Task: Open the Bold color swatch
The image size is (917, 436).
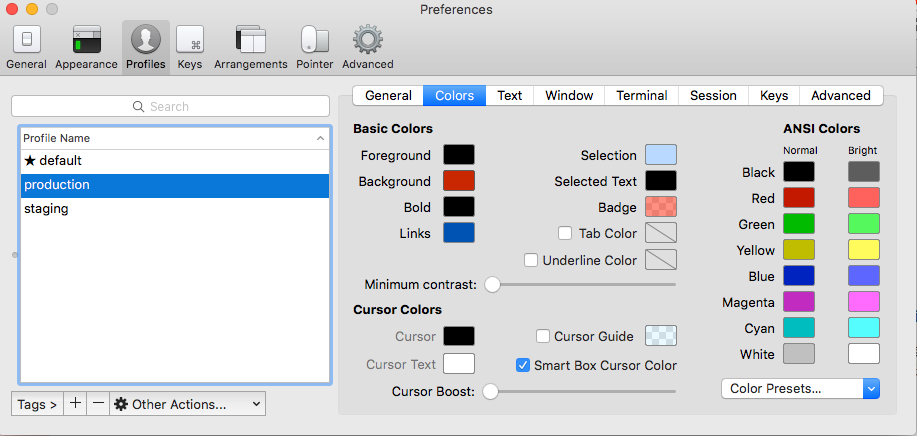Action: pos(458,207)
